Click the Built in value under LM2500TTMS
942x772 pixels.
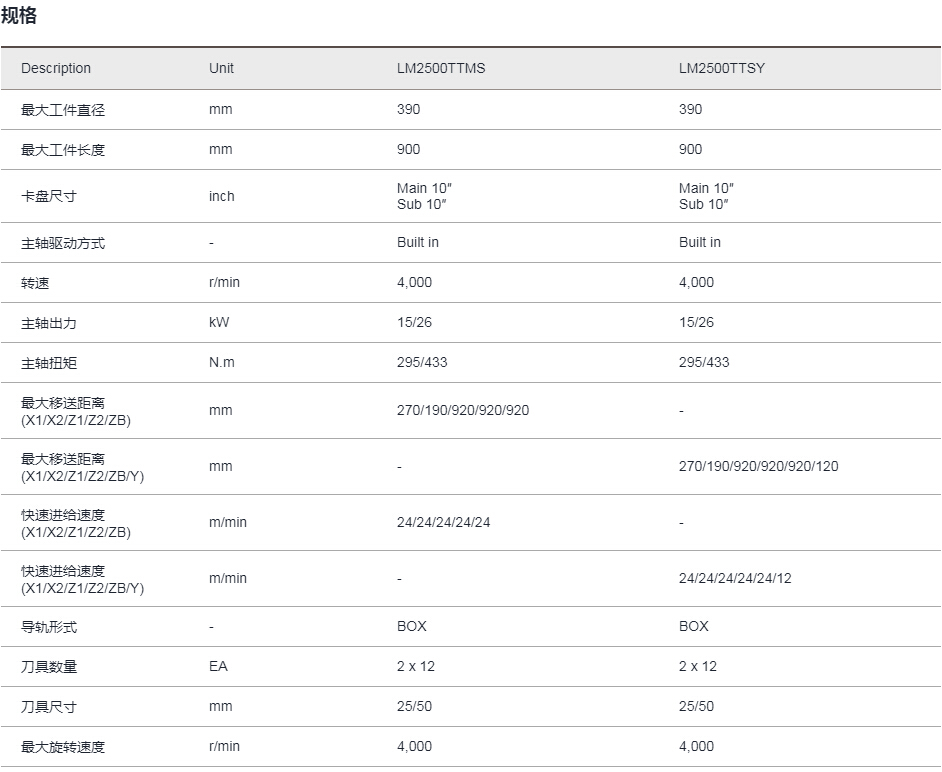(x=418, y=242)
